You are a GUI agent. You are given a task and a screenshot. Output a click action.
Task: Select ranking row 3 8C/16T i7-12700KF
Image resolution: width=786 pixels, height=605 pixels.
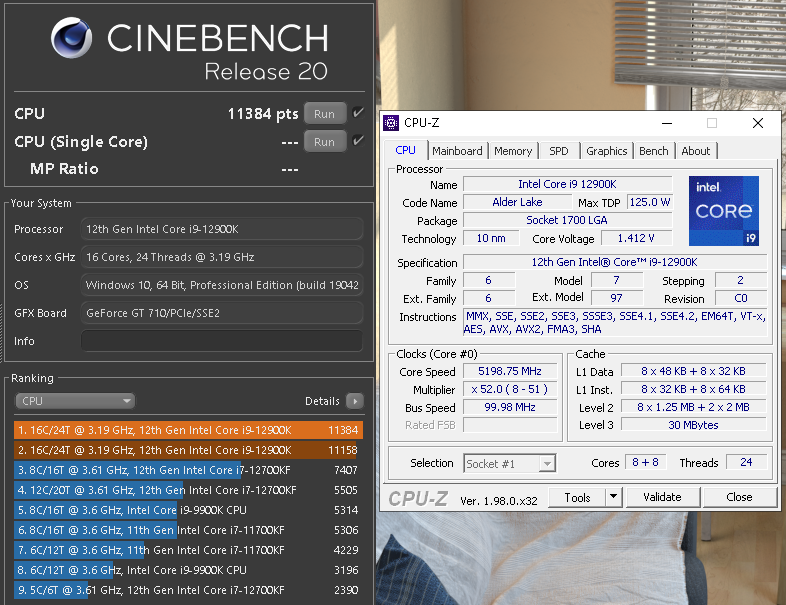[188, 470]
